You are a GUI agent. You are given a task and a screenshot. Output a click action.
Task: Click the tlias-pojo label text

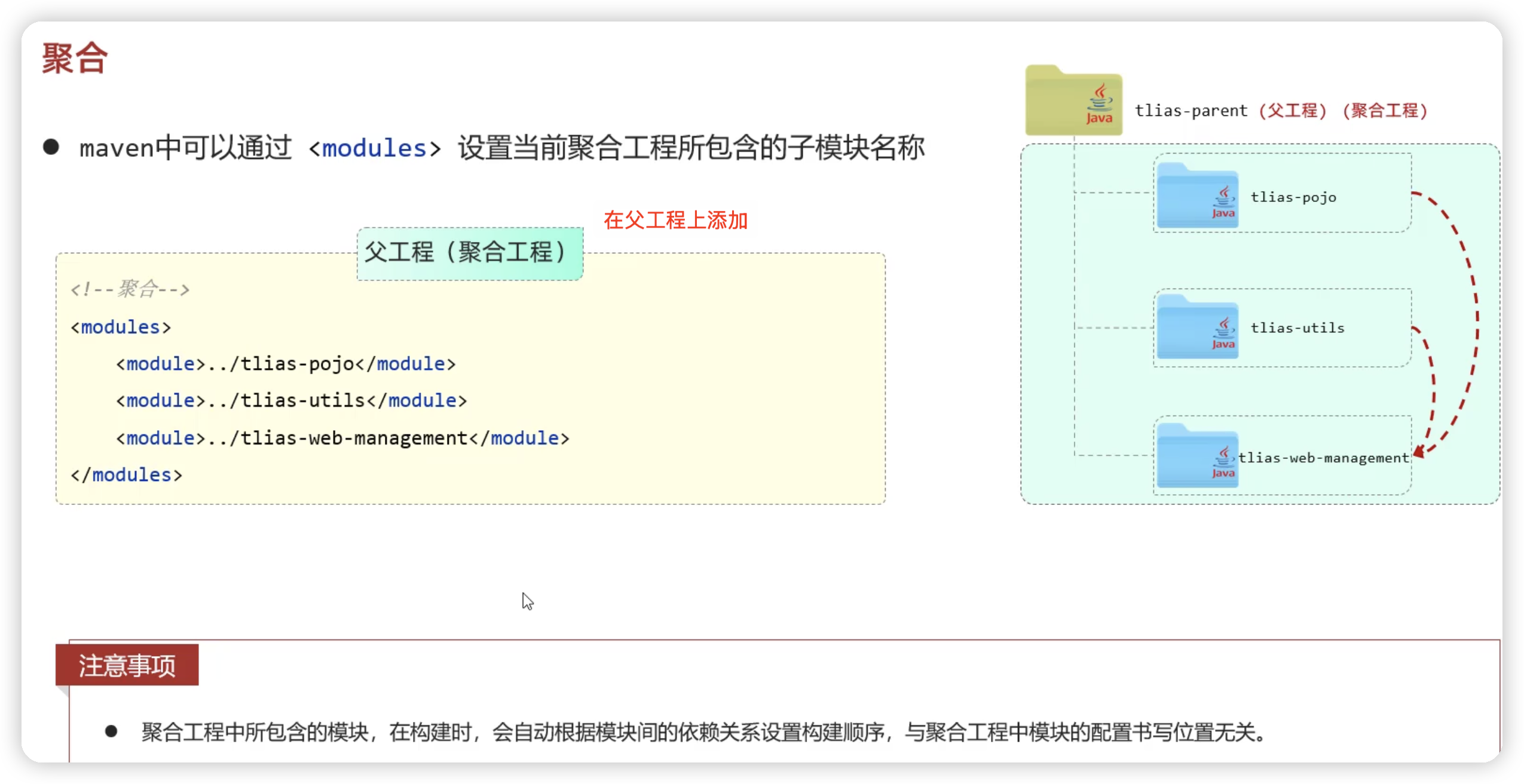point(1293,197)
